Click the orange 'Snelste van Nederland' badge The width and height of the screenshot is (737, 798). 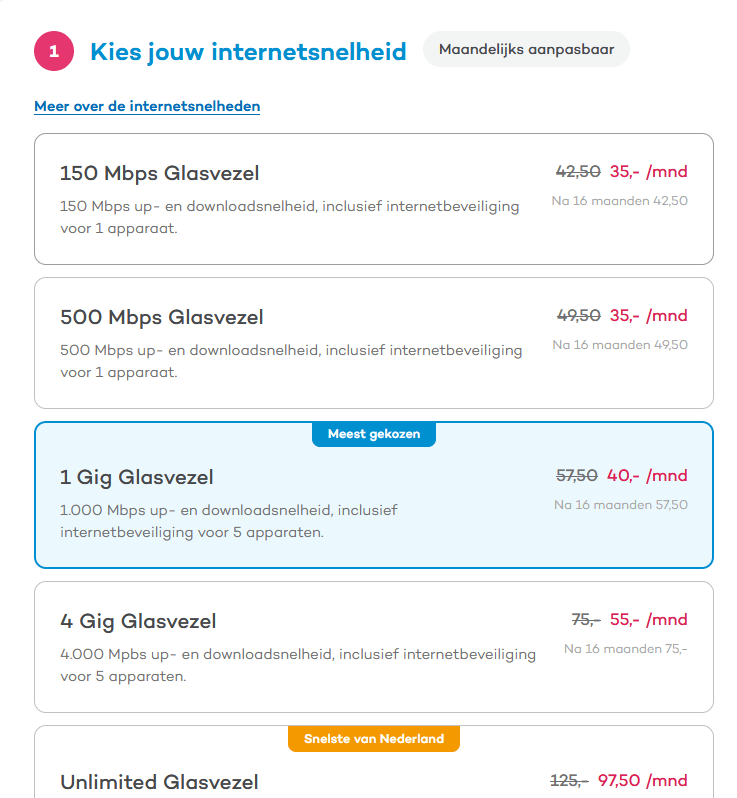(x=374, y=739)
